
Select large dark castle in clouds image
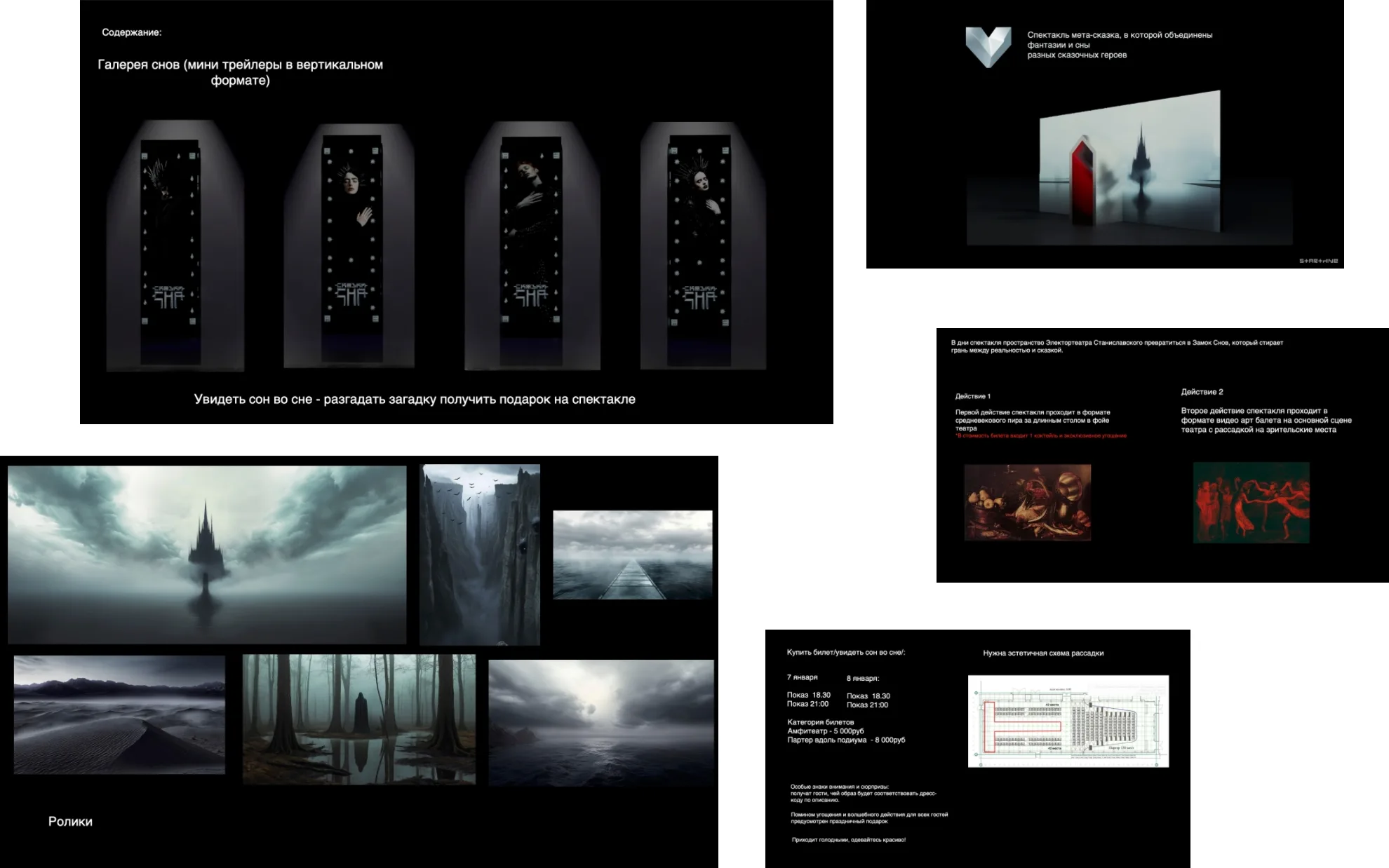pyautogui.click(x=207, y=555)
